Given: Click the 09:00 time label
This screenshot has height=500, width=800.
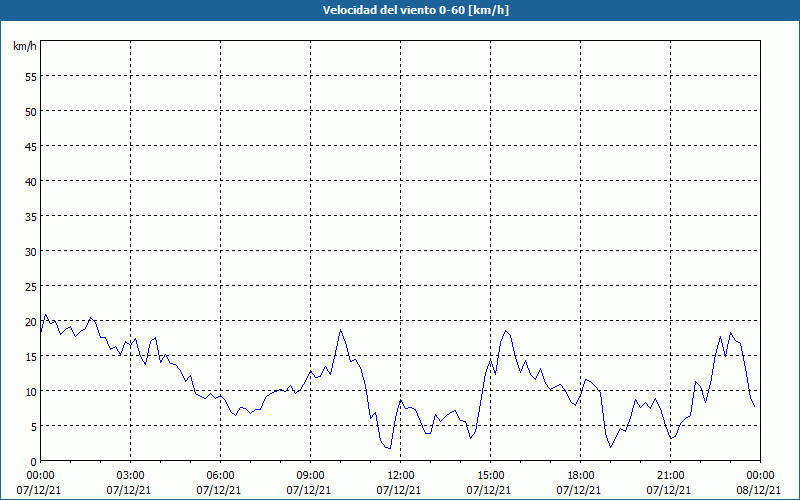Looking at the screenshot, I should click(310, 475).
